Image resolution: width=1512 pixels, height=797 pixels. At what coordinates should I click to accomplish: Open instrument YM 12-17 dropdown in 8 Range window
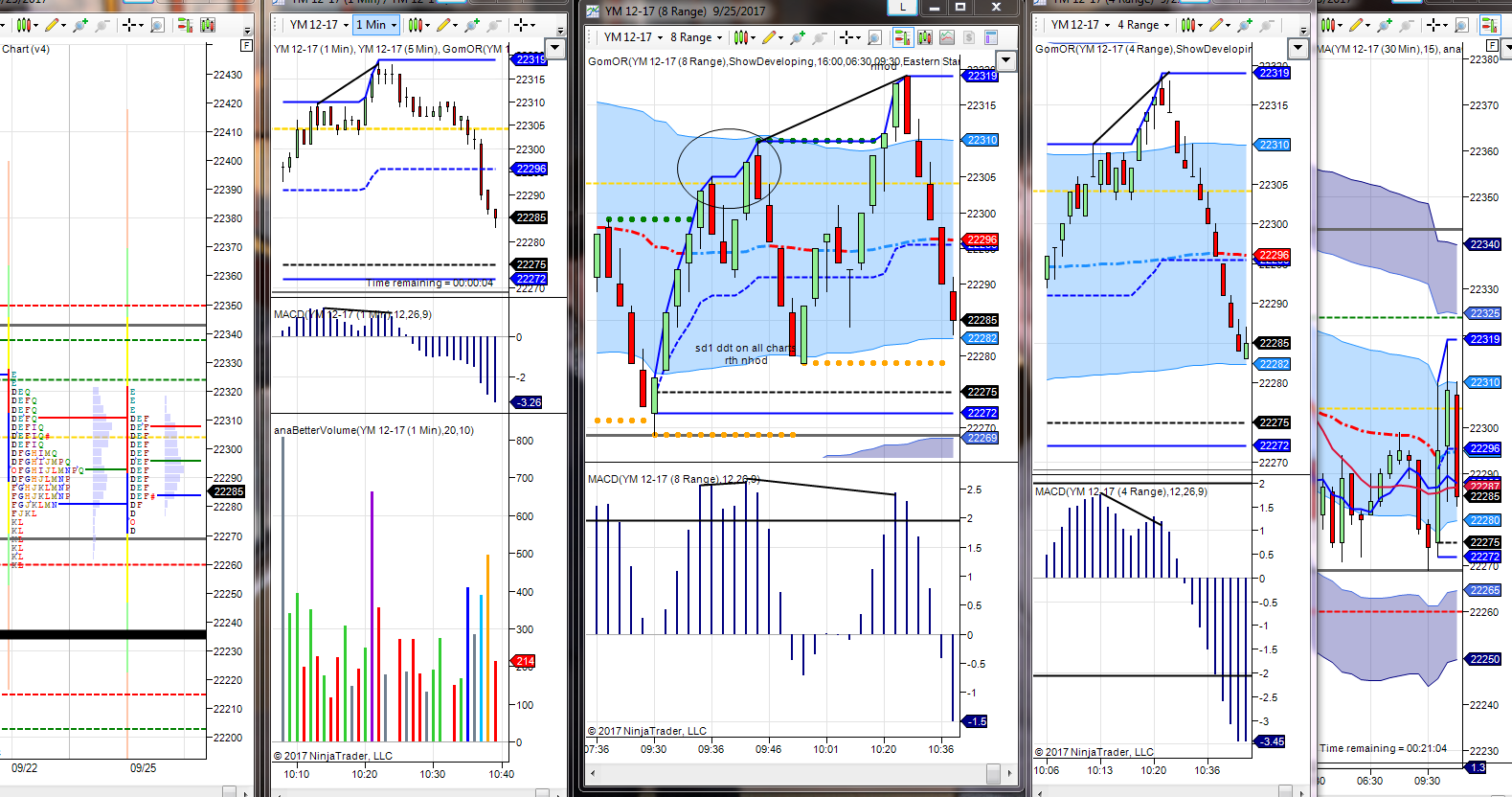[634, 37]
